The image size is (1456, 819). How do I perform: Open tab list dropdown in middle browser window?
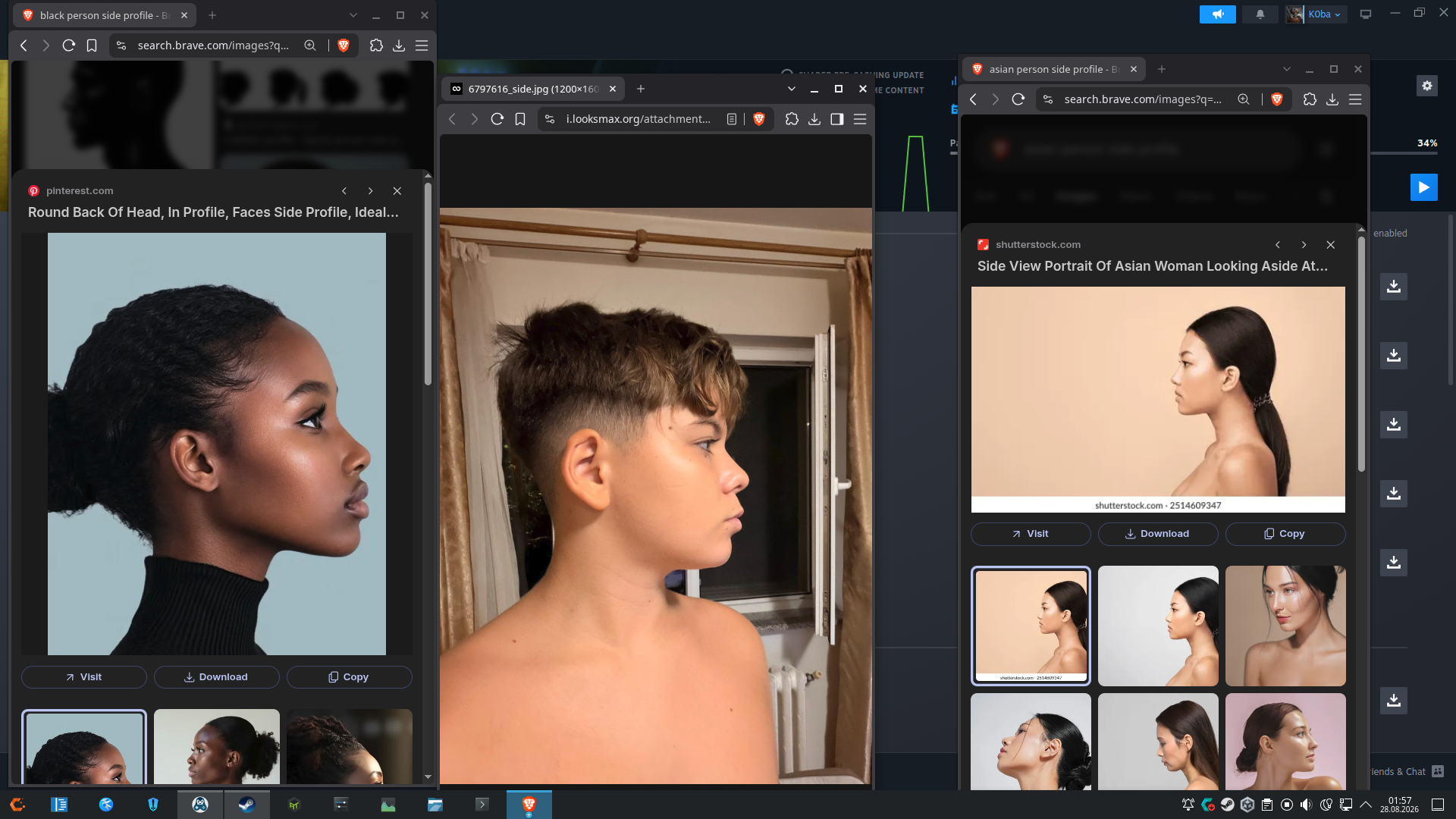(792, 89)
